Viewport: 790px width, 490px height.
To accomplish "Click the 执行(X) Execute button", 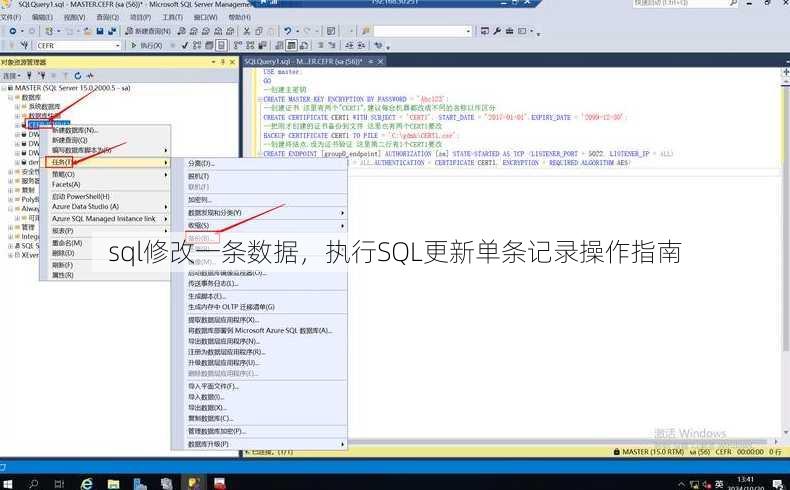I will pos(146,45).
